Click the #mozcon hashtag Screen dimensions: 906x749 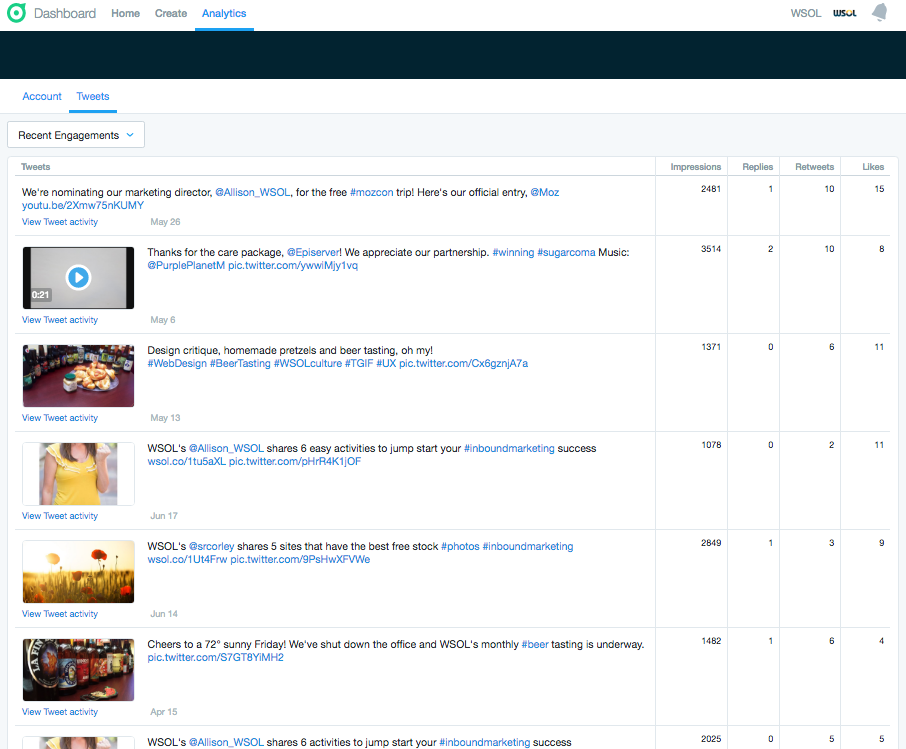click(x=372, y=192)
